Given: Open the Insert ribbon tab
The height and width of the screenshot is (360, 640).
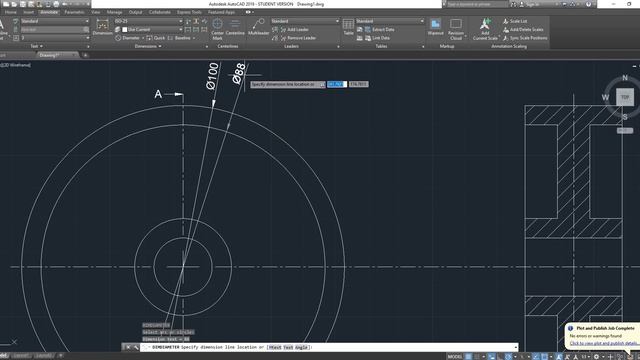Looking at the screenshot, I should pos(29,12).
